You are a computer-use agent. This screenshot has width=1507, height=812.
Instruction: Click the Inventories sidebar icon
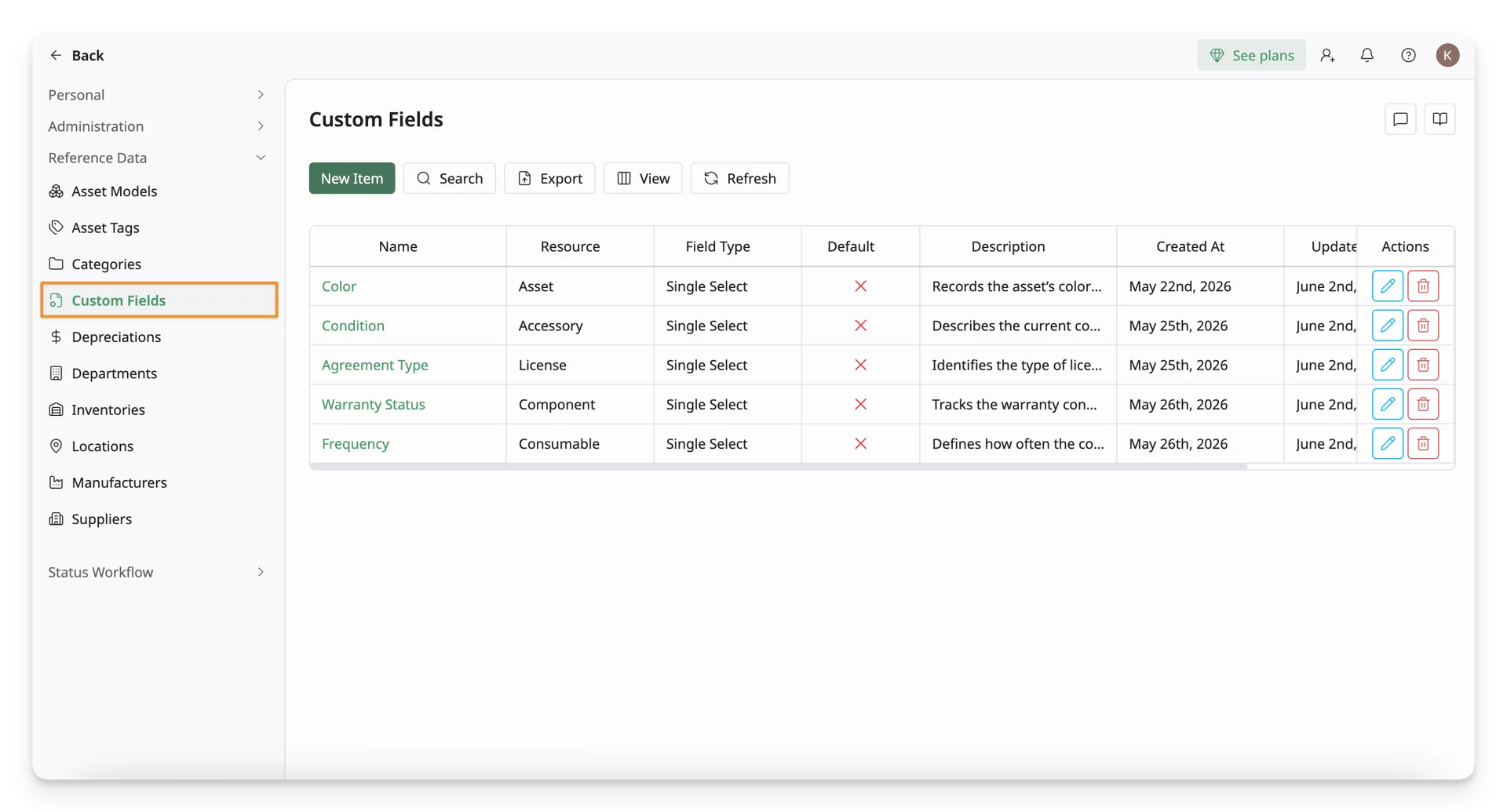click(56, 410)
